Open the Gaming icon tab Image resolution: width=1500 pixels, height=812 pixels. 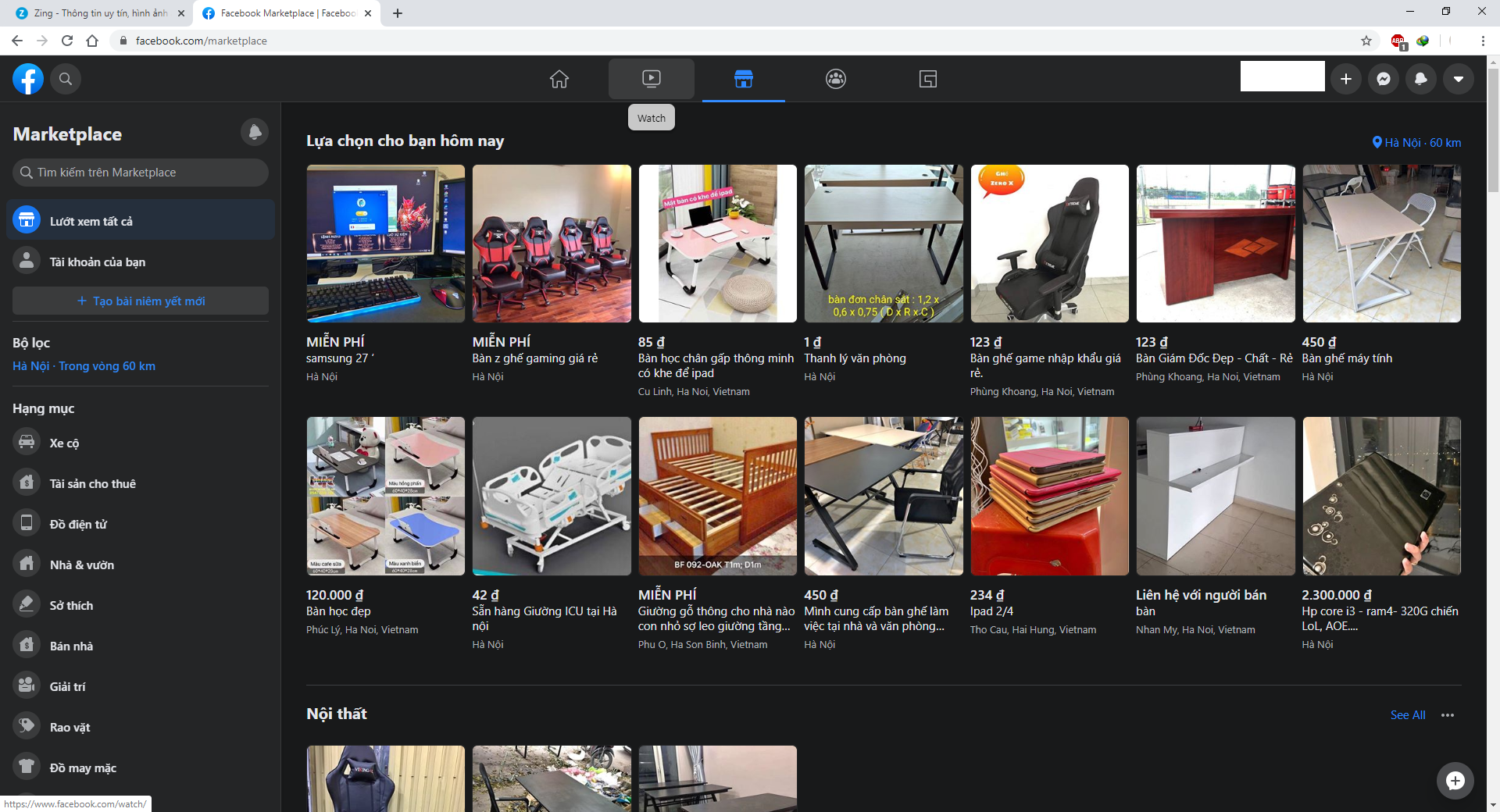pyautogui.click(x=928, y=79)
